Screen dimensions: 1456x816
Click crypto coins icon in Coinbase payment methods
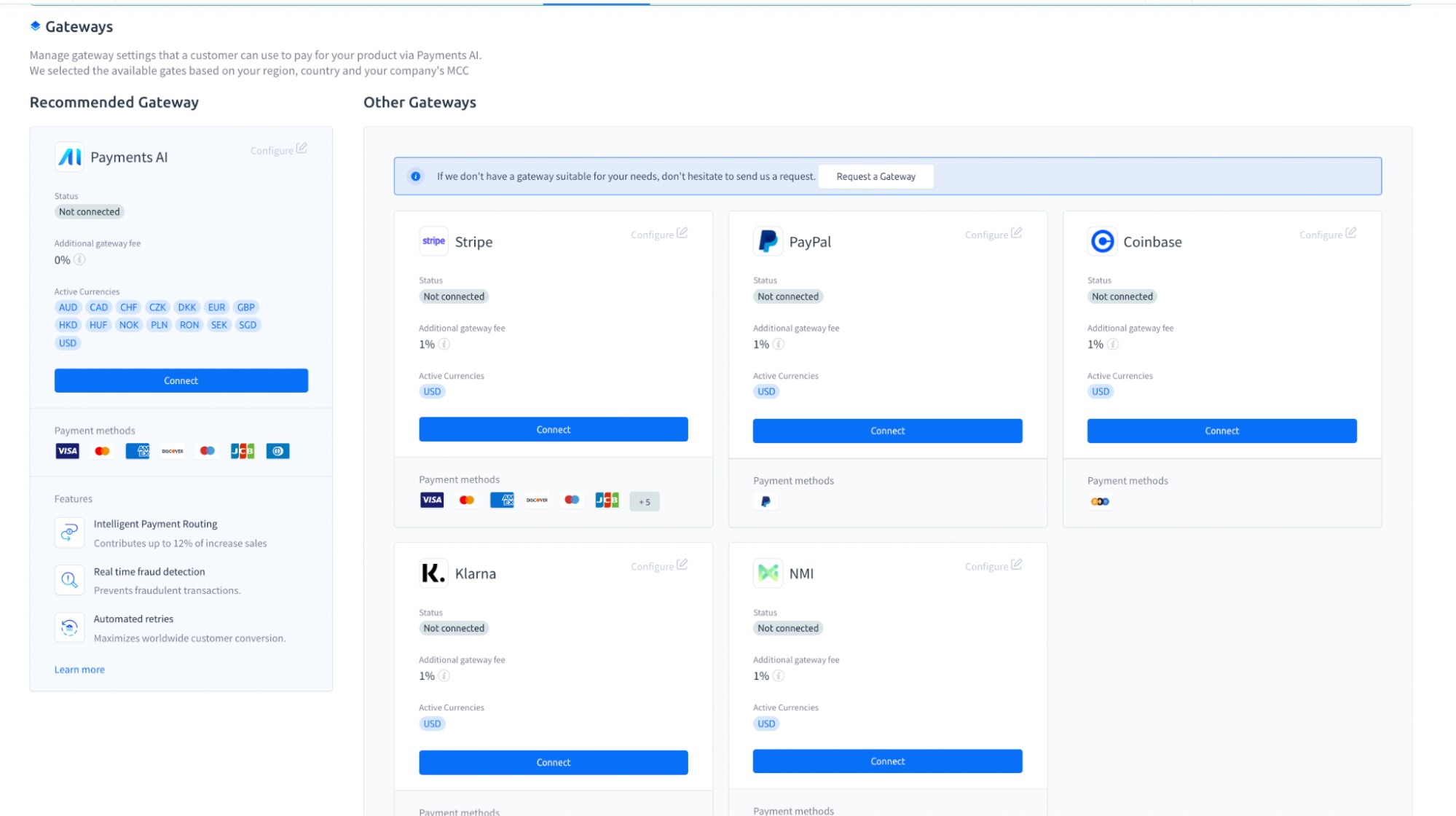click(x=1100, y=501)
